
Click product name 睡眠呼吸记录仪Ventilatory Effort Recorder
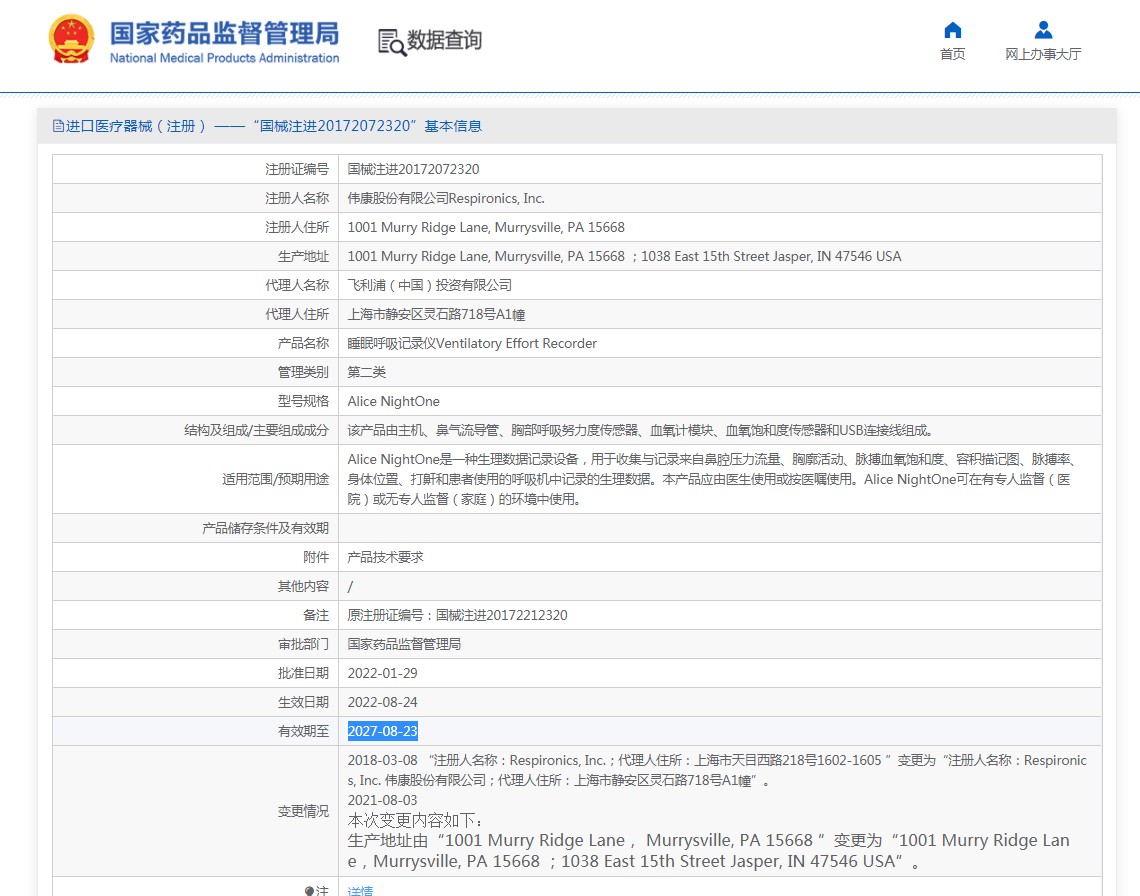pos(472,343)
